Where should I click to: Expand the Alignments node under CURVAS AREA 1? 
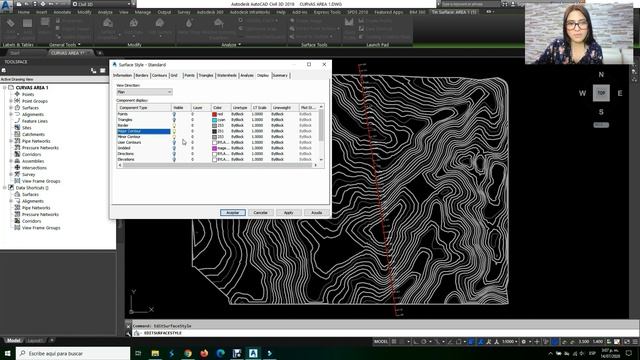[11, 114]
